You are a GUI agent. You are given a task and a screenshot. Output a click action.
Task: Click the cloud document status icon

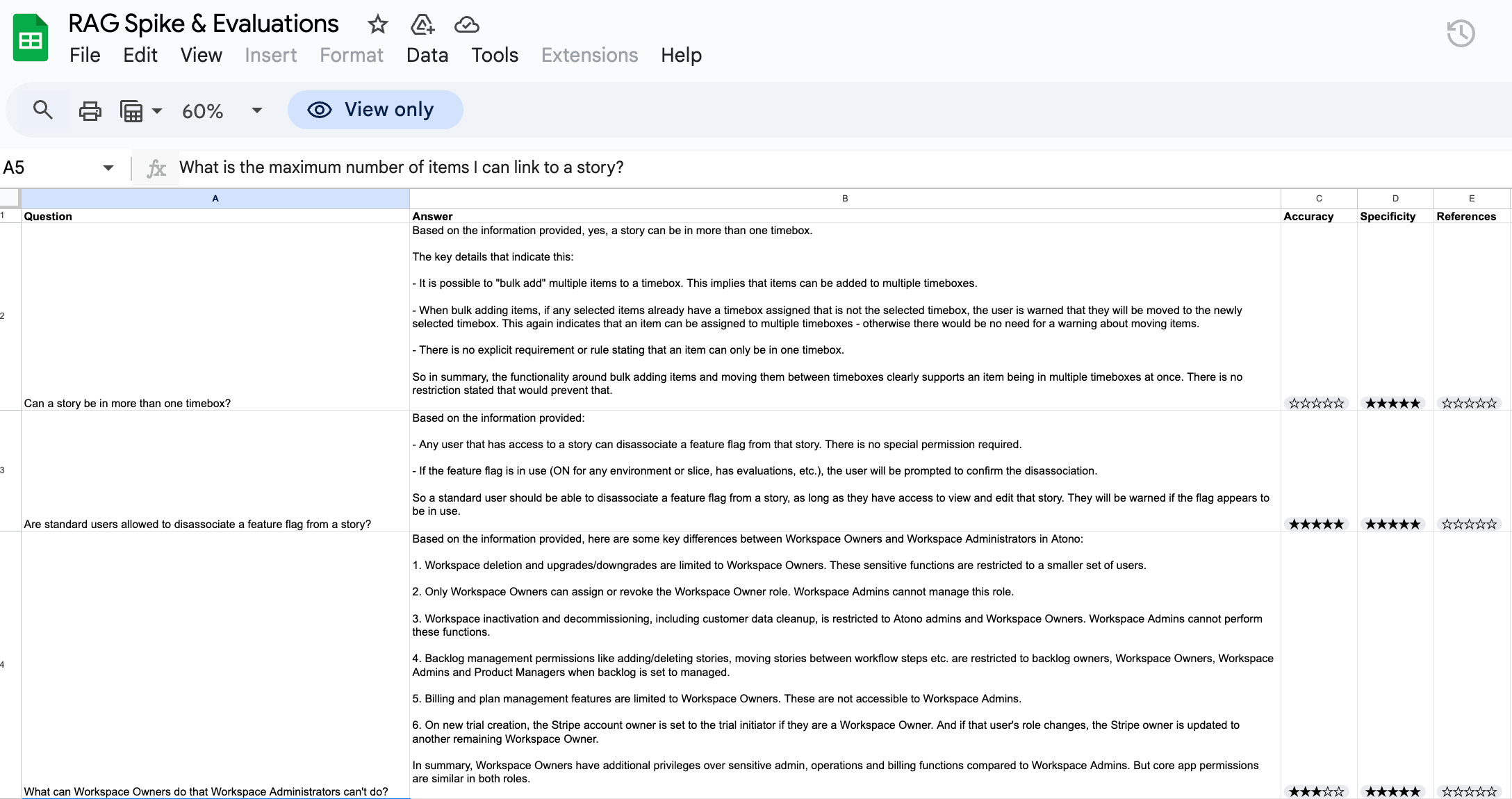click(466, 25)
